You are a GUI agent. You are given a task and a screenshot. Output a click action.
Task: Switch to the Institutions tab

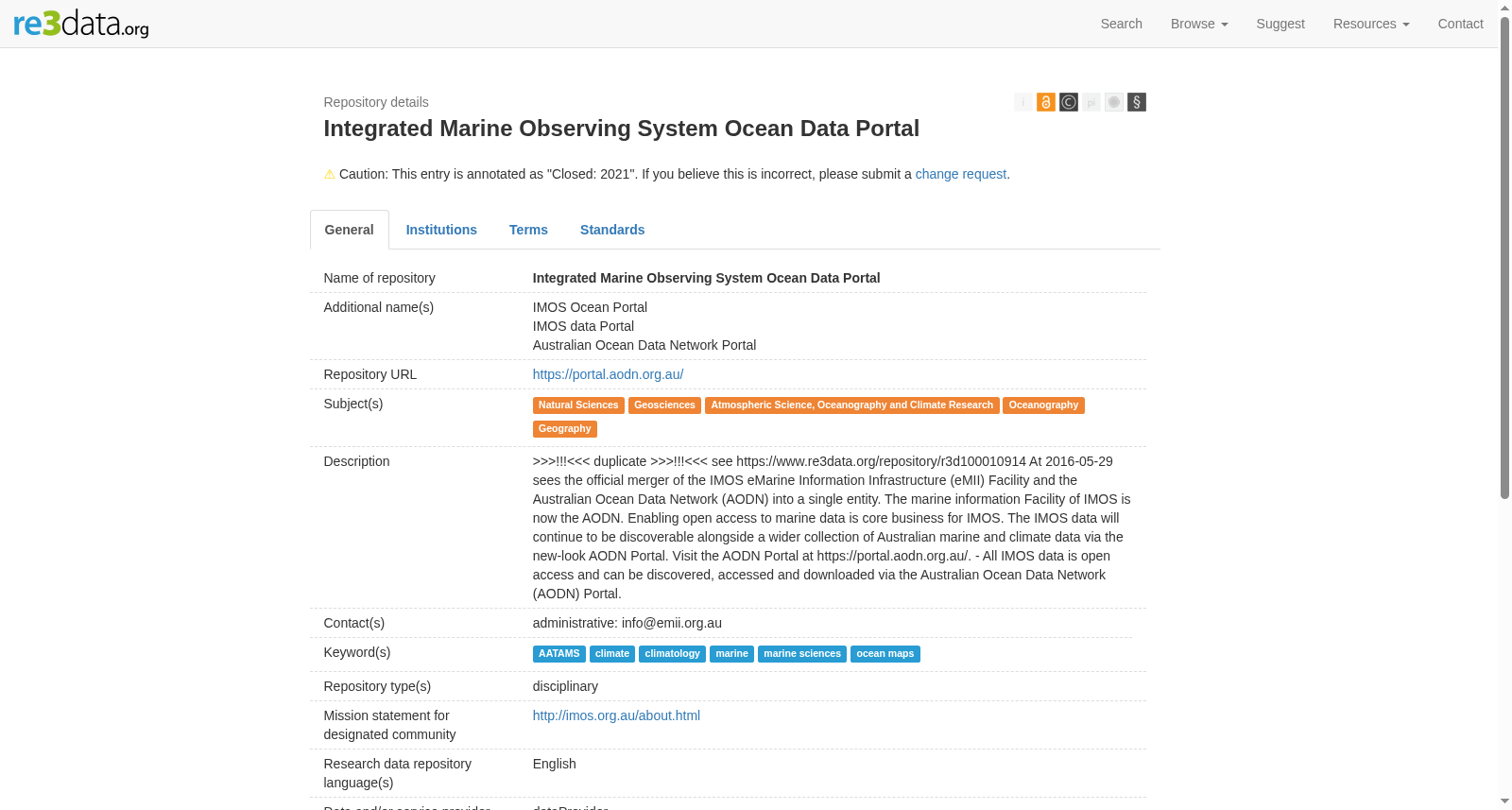pos(441,230)
